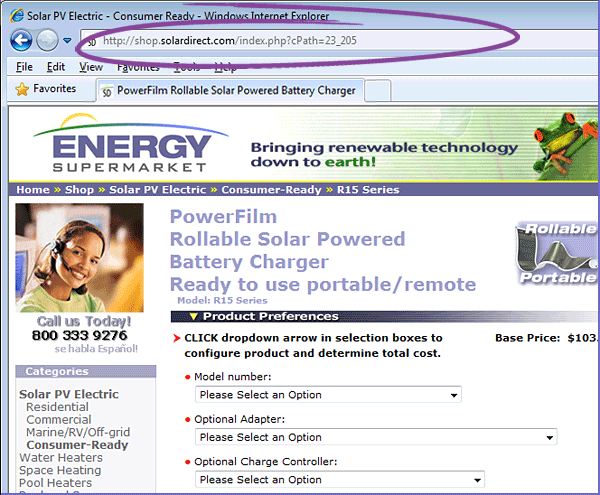This screenshot has height=495, width=600.
Task: Open Commercial subcategory
Action: pyautogui.click(x=59, y=419)
